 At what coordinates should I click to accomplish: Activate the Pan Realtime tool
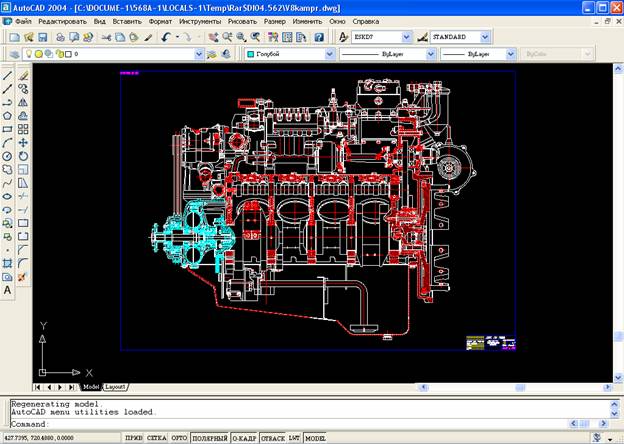pyautogui.click(x=213, y=37)
